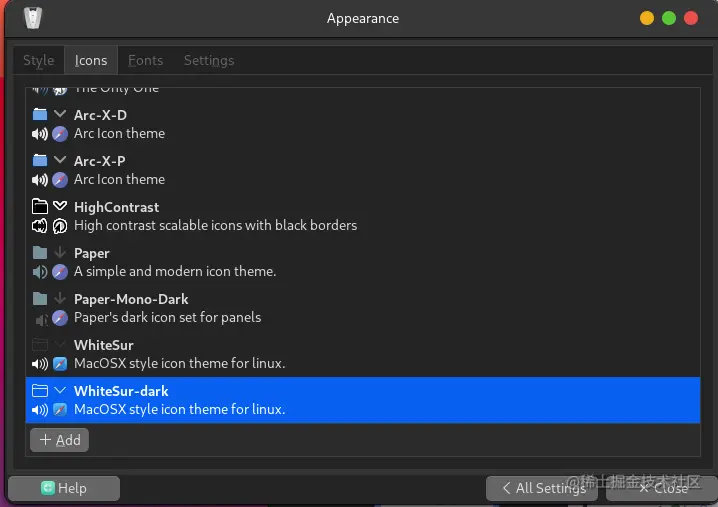718x507 pixels.
Task: Select the Arc-X-P icon theme
Action: [363, 170]
